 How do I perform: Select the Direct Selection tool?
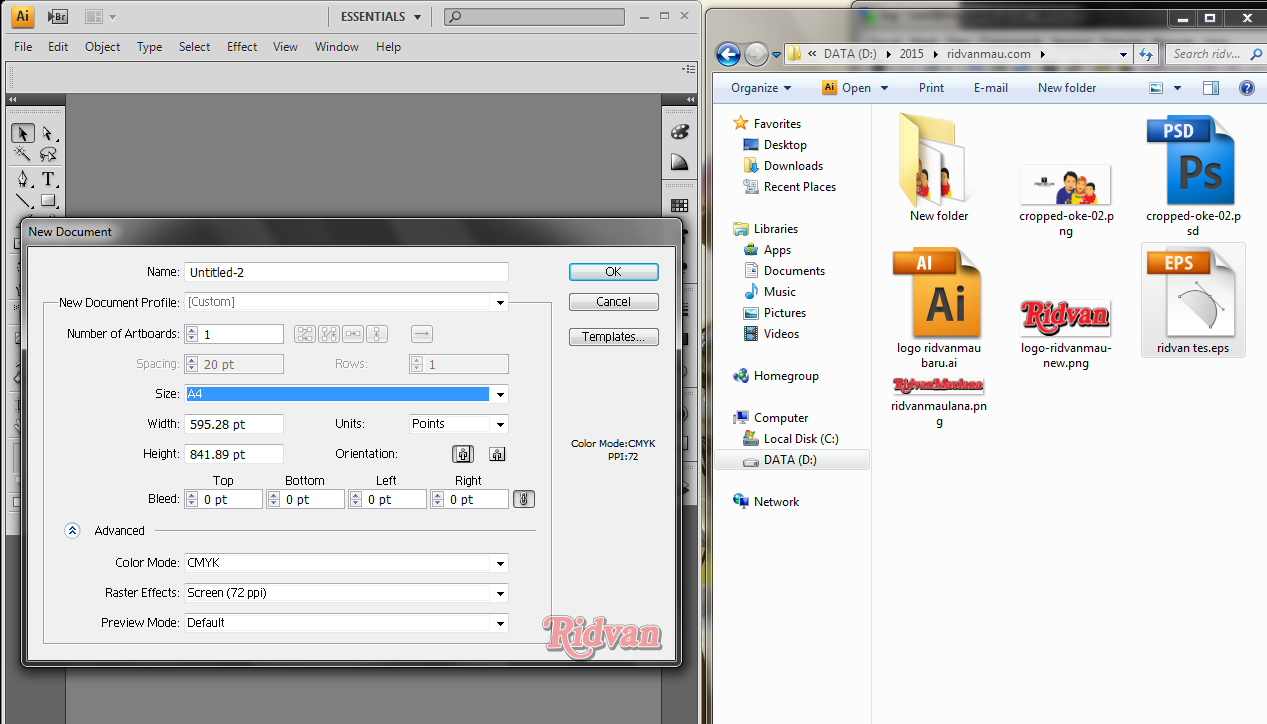(x=47, y=133)
